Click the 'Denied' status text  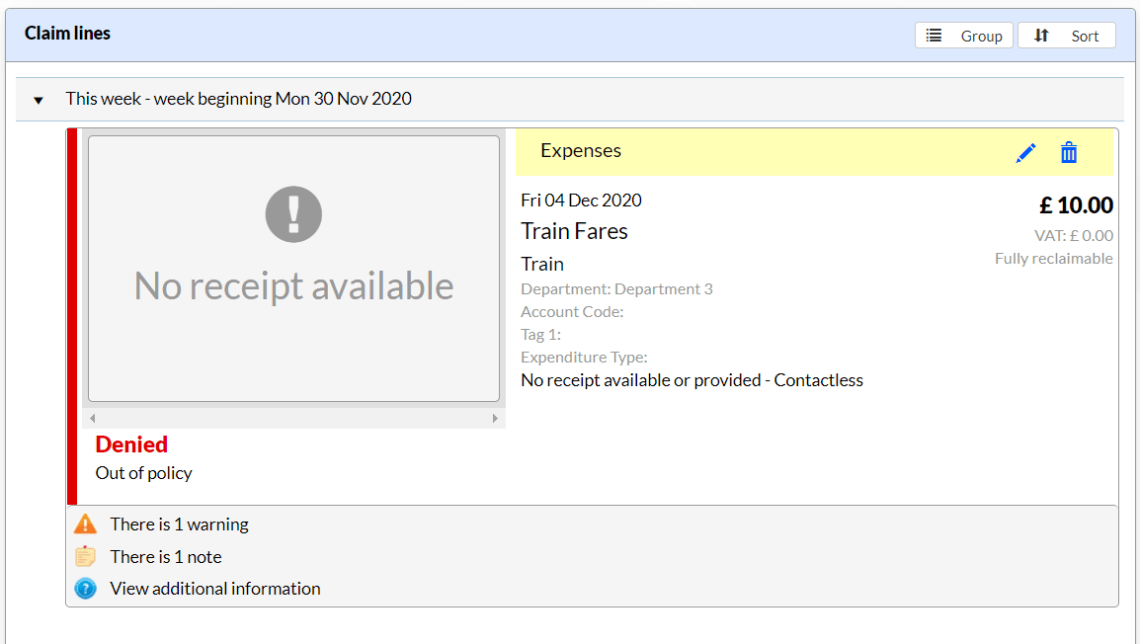(x=132, y=444)
